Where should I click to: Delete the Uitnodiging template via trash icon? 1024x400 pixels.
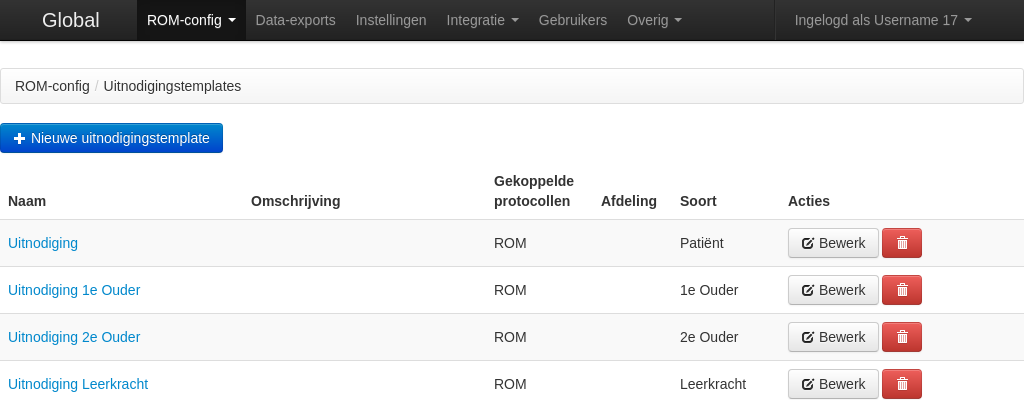901,243
